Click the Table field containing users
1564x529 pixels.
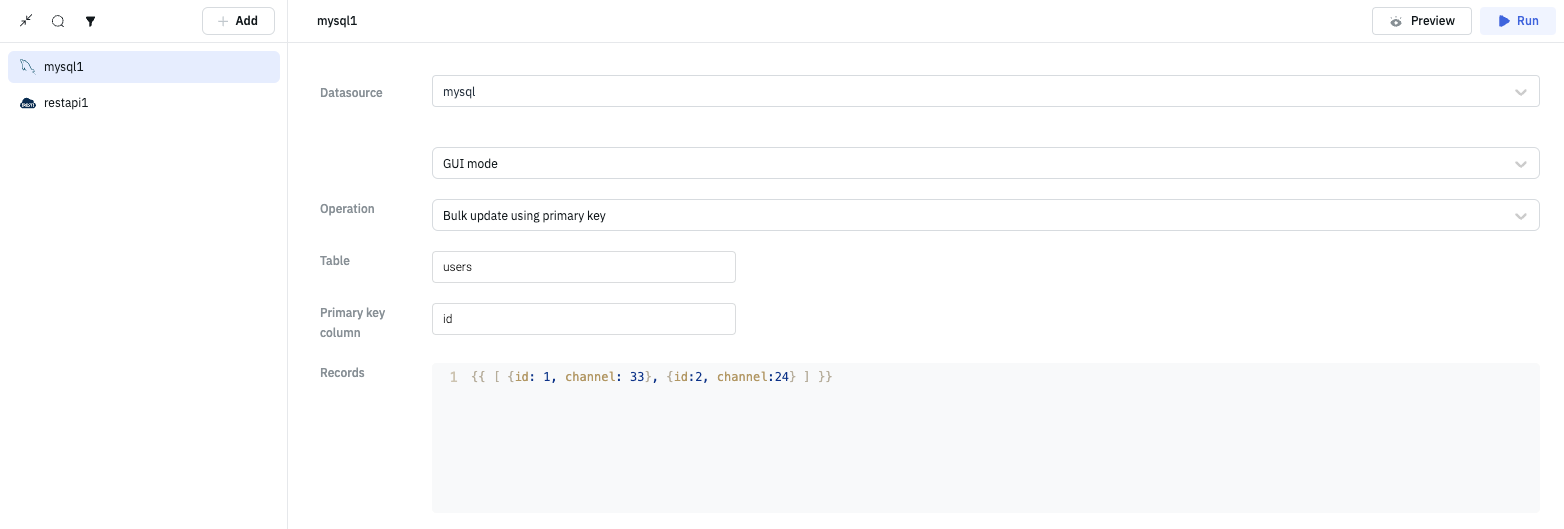583,267
